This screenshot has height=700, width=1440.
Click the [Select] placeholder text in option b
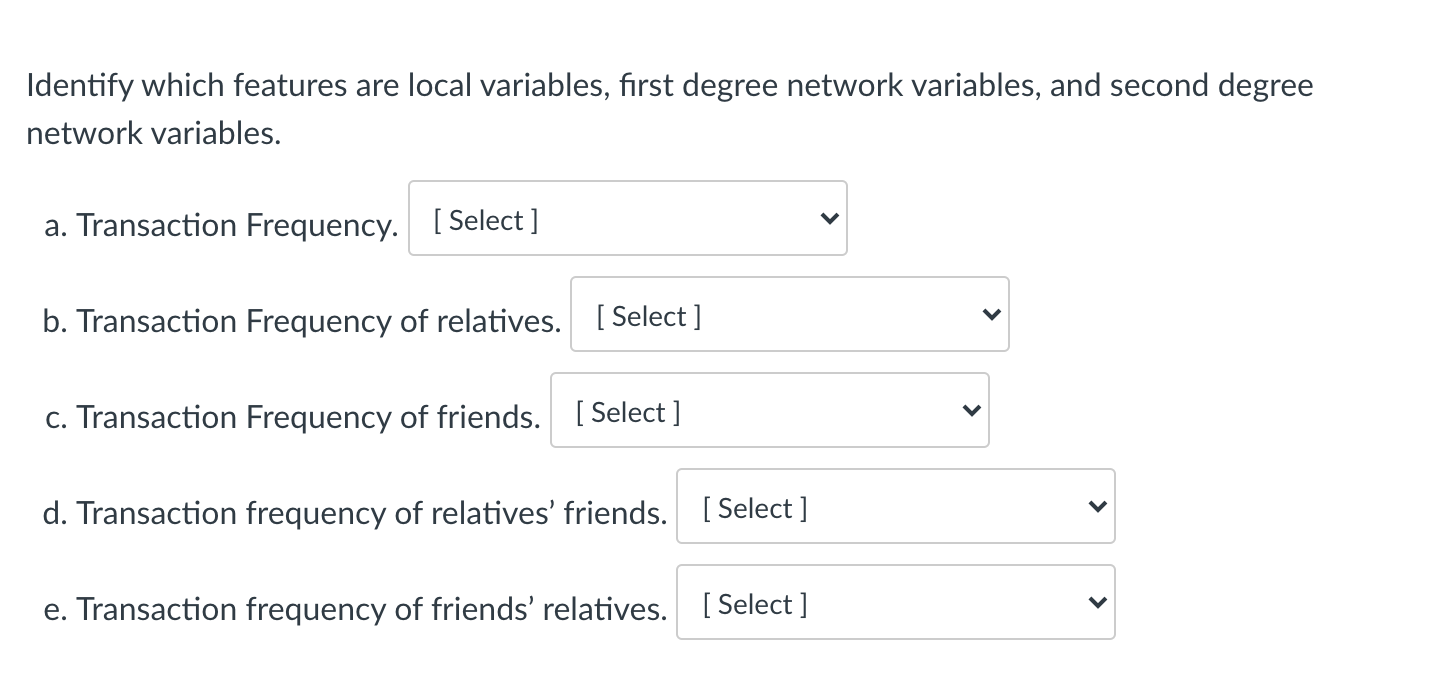point(648,316)
